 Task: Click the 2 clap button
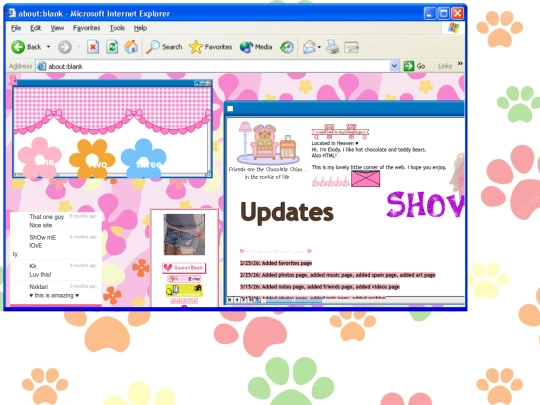click(184, 279)
